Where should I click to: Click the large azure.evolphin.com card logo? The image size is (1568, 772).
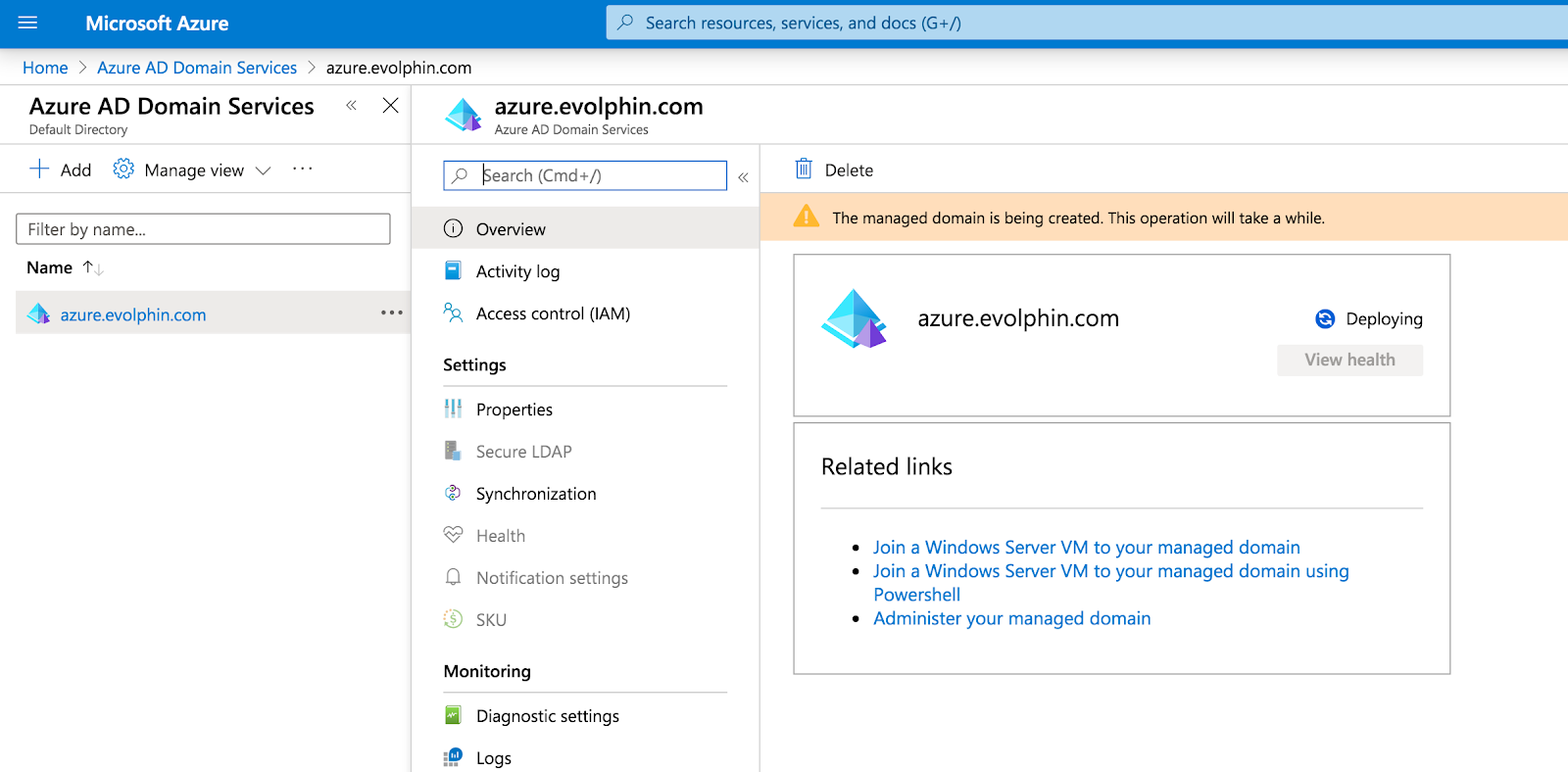tap(855, 318)
